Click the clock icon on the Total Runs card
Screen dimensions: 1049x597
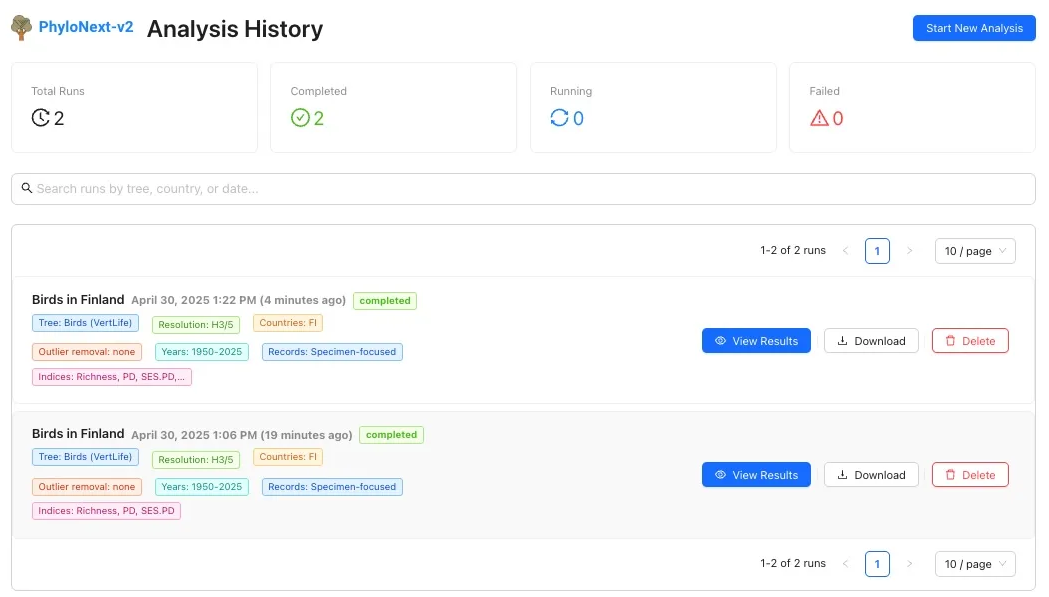click(x=39, y=118)
